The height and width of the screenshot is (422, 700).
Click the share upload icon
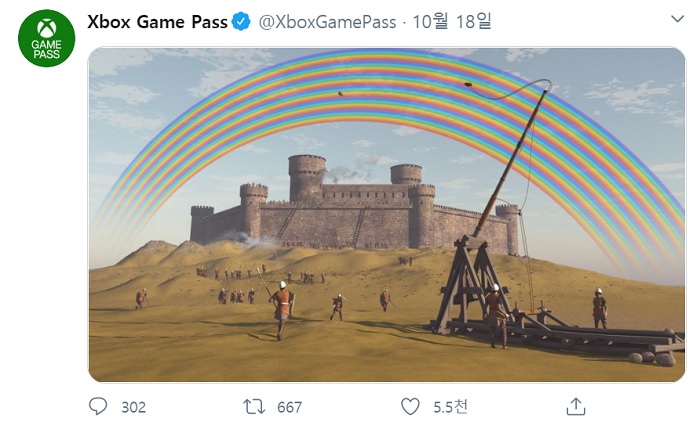[575, 406]
